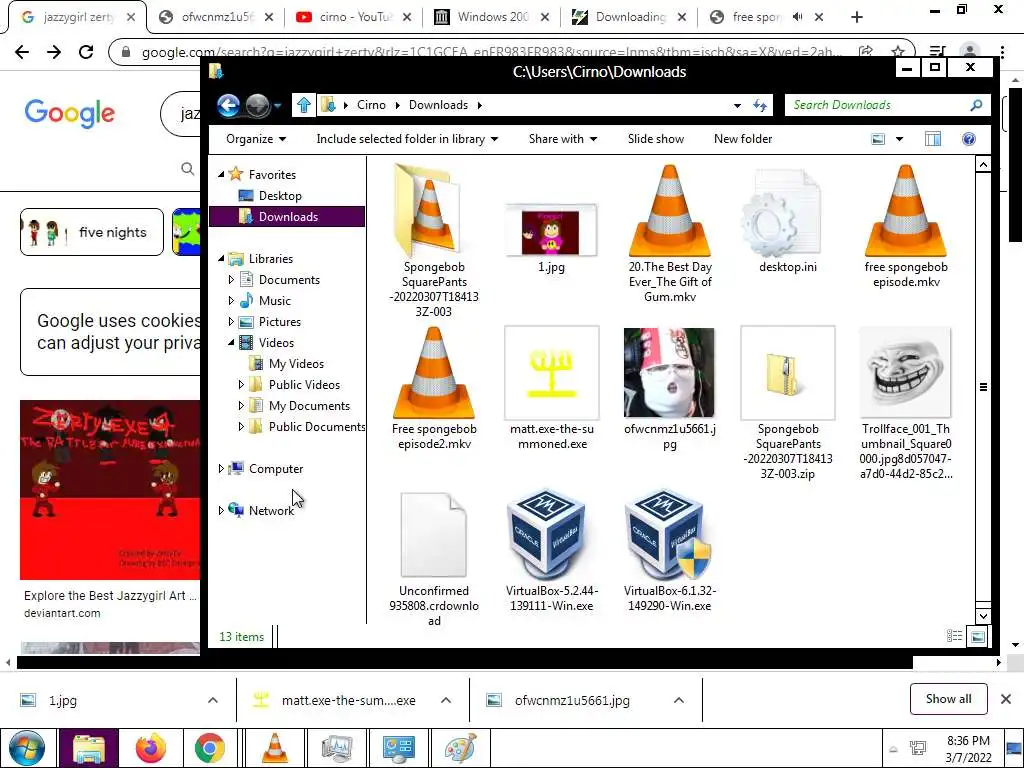The width and height of the screenshot is (1024, 768).
Task: Select the 1.jpg image file
Action: coord(551,238)
